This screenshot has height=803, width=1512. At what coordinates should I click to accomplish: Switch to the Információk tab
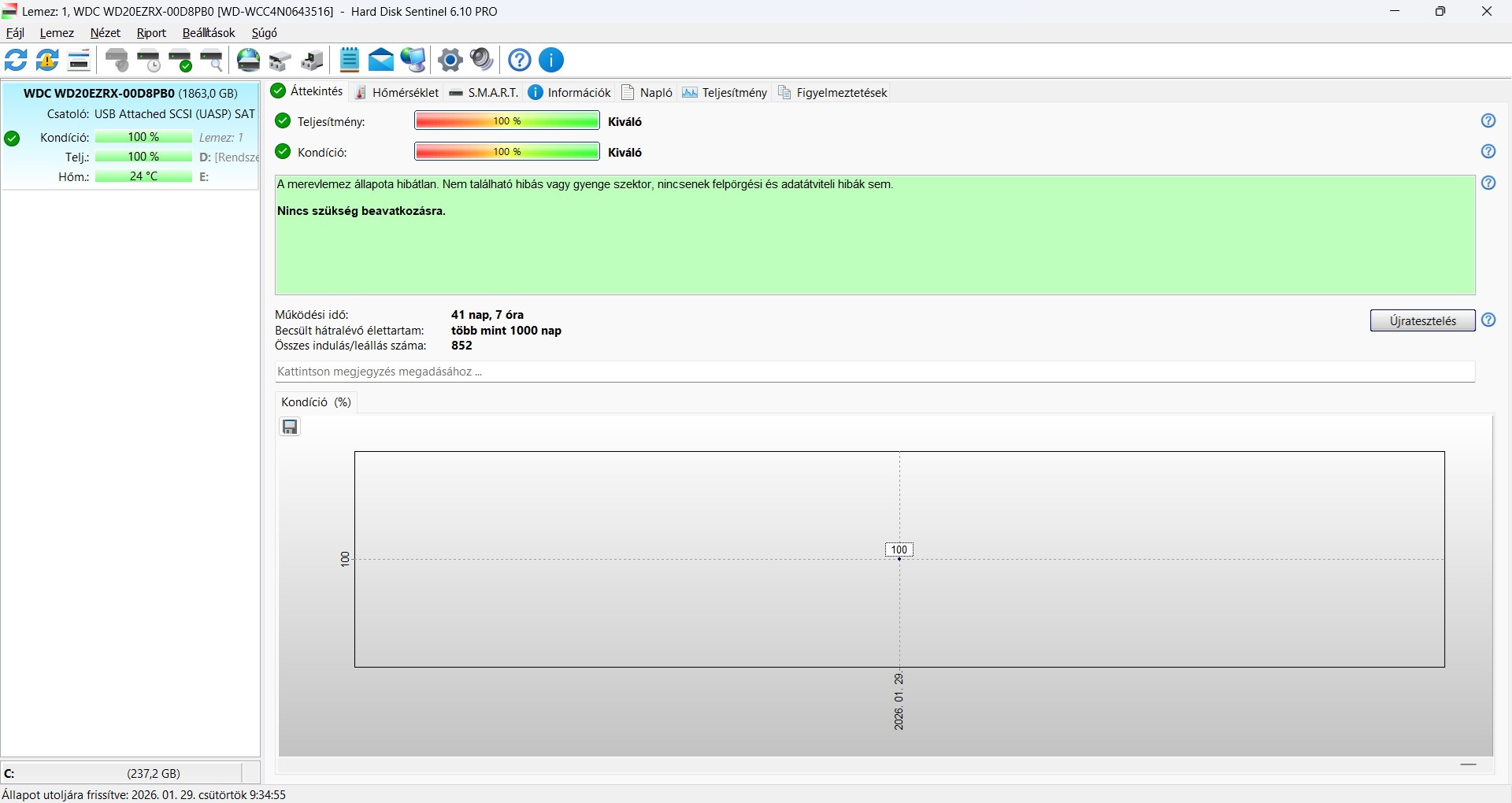tap(569, 92)
